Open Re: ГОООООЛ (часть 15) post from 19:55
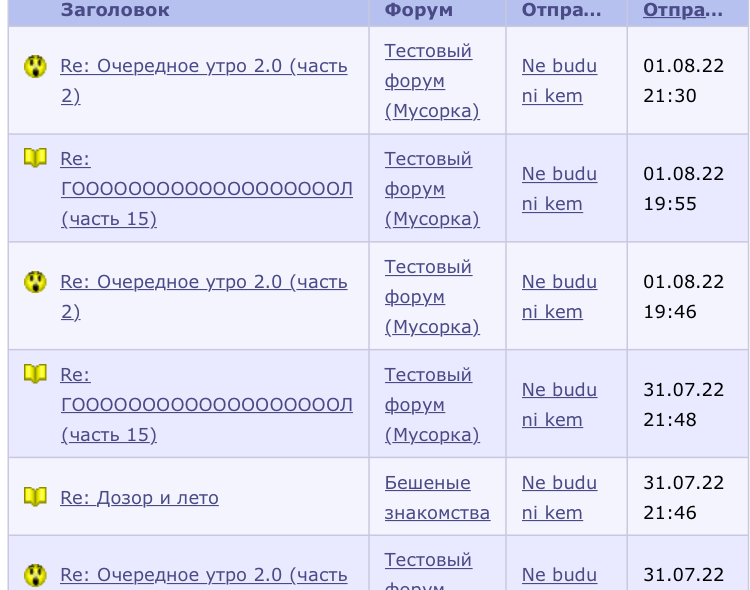Screen dimensions: 750x590 (x=207, y=189)
